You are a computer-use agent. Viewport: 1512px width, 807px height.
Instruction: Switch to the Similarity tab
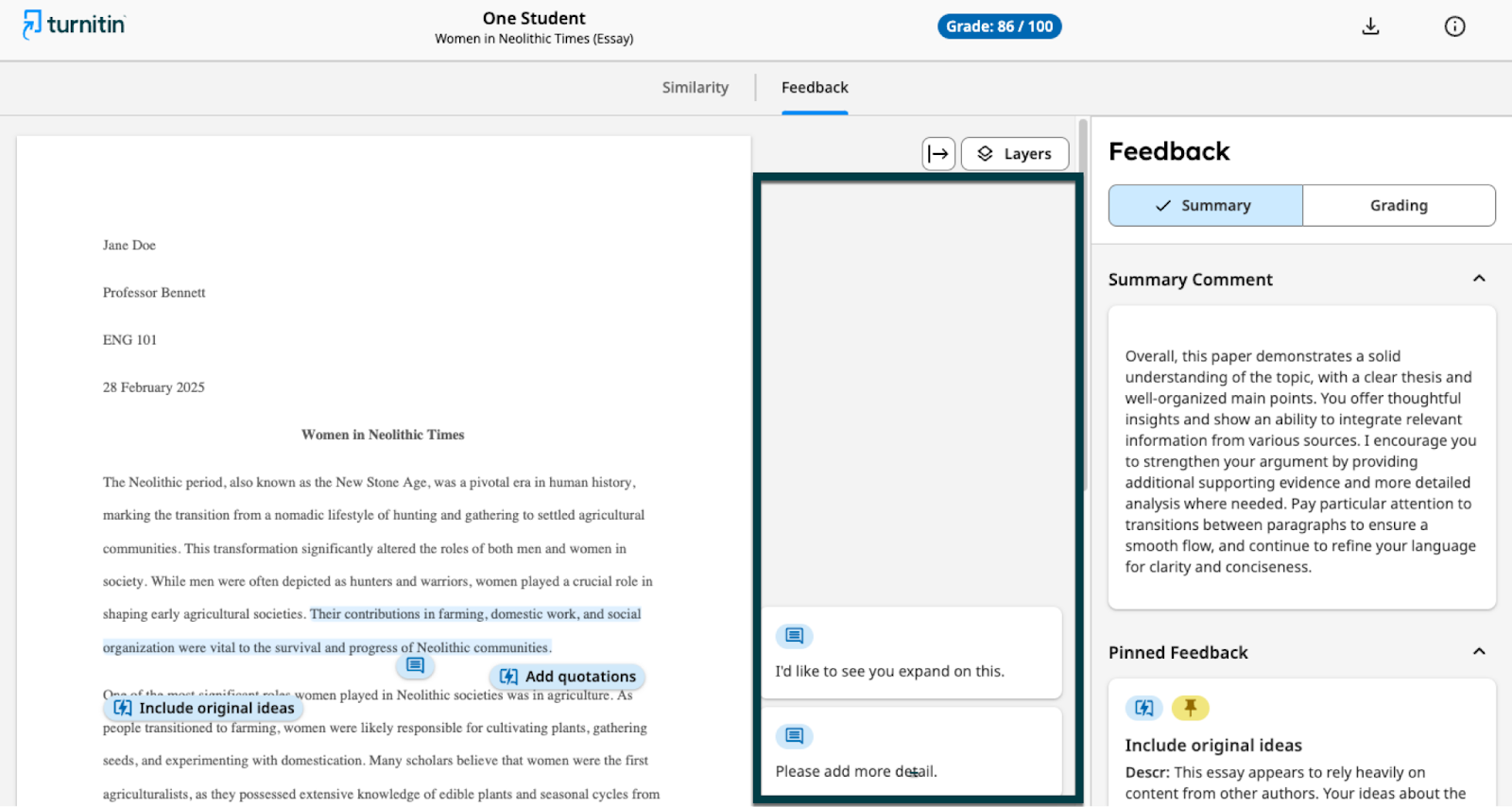[x=695, y=87]
